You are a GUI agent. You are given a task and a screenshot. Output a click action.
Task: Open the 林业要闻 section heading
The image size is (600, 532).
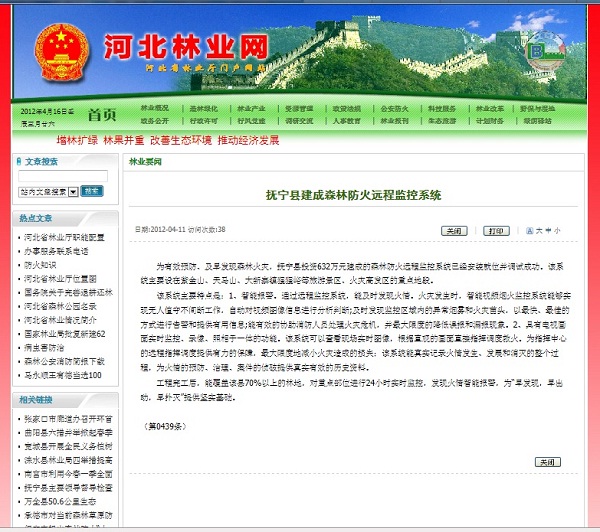click(x=145, y=162)
